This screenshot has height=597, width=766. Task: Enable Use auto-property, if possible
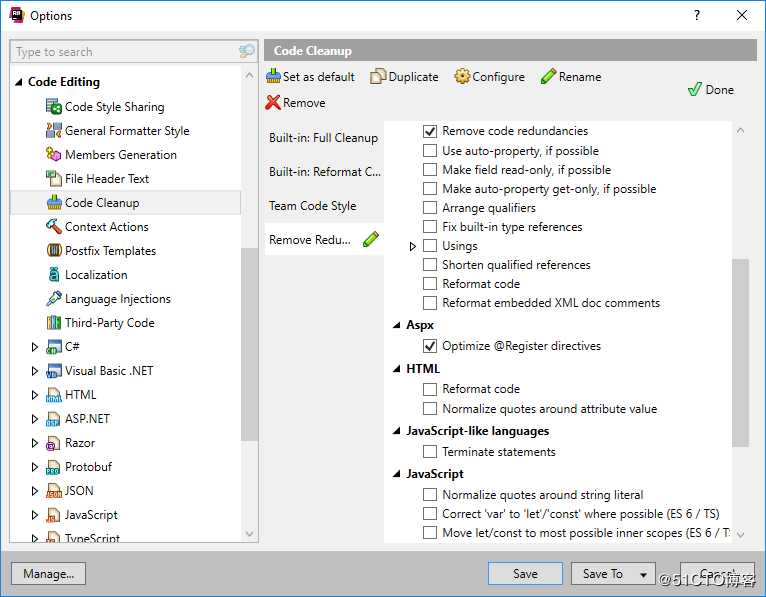pyautogui.click(x=430, y=150)
